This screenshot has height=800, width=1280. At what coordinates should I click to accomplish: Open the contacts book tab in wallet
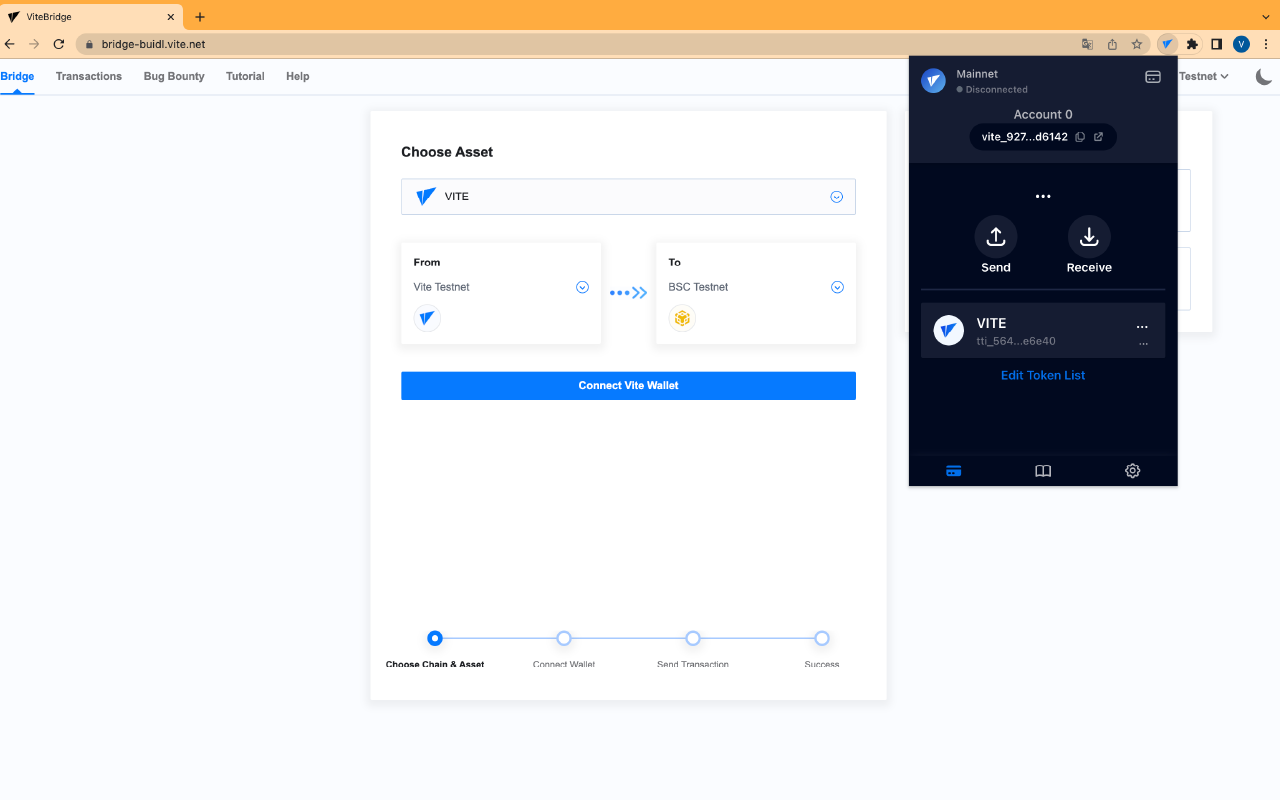pos(1043,471)
